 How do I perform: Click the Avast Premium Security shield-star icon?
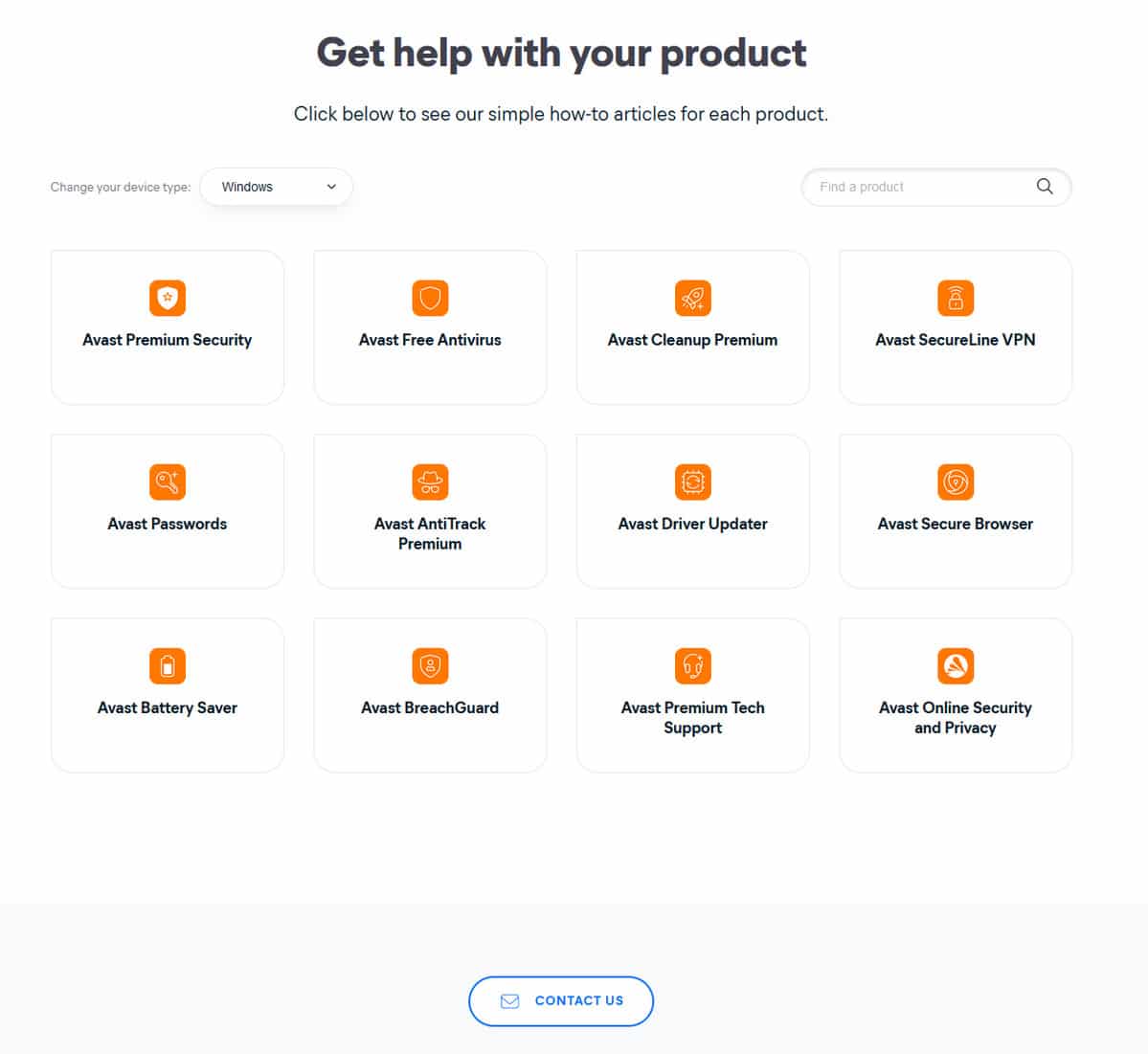click(168, 298)
